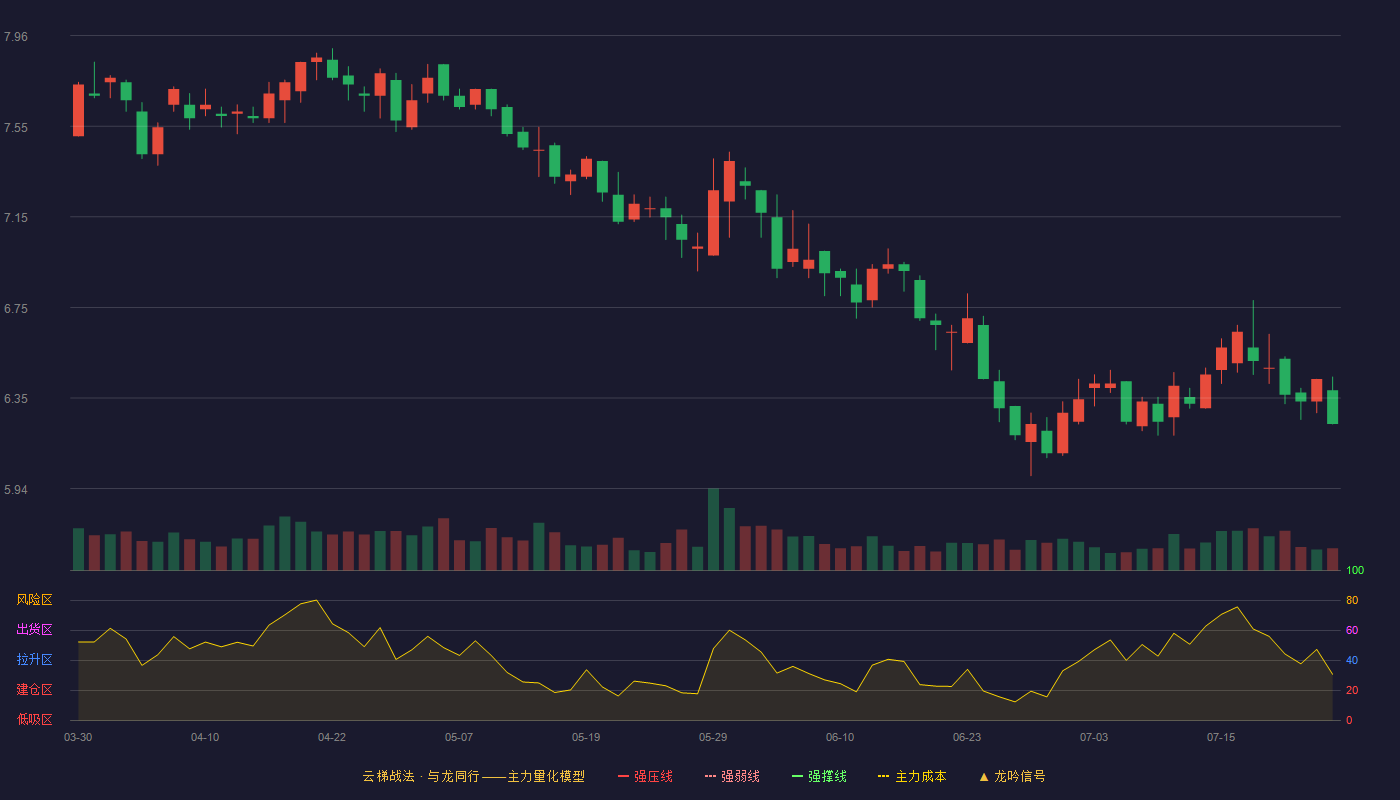Click the 拉升区 zone label

coord(34,660)
